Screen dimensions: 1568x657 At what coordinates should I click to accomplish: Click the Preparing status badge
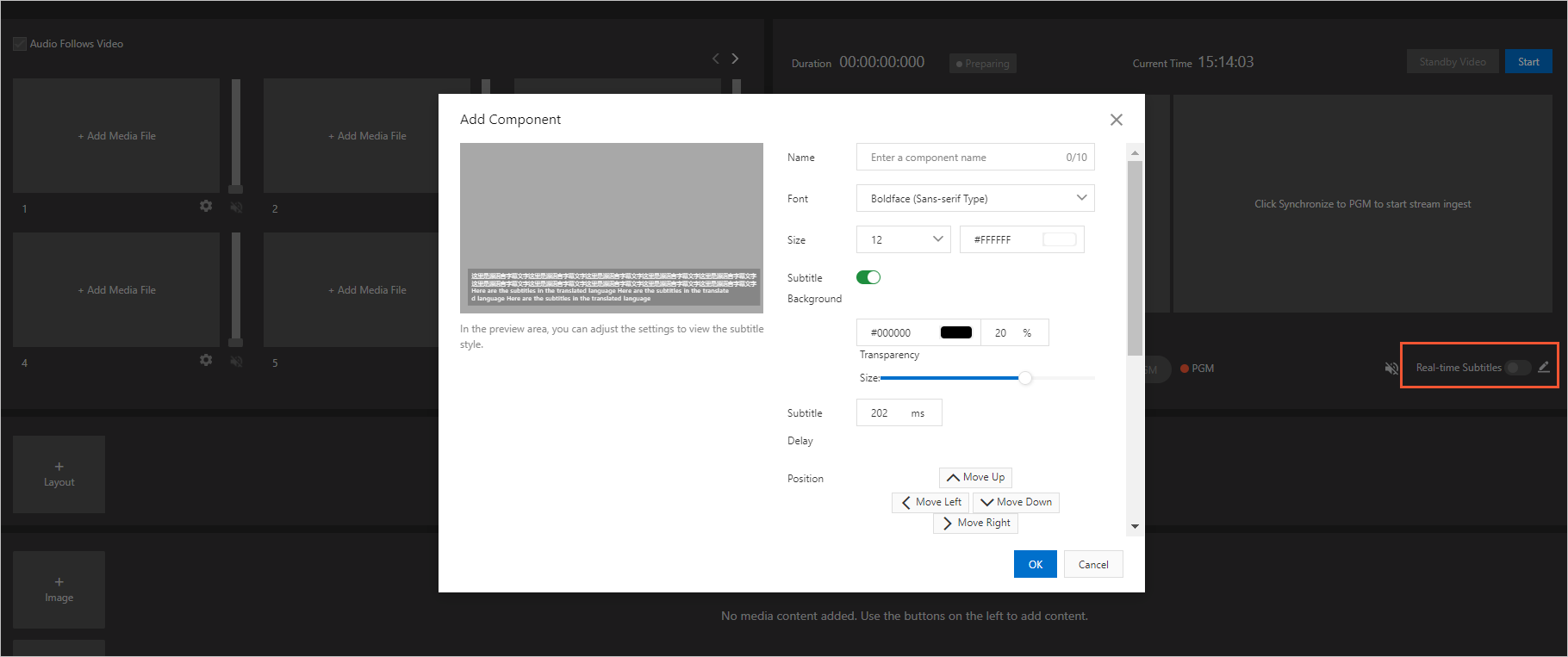(x=982, y=64)
